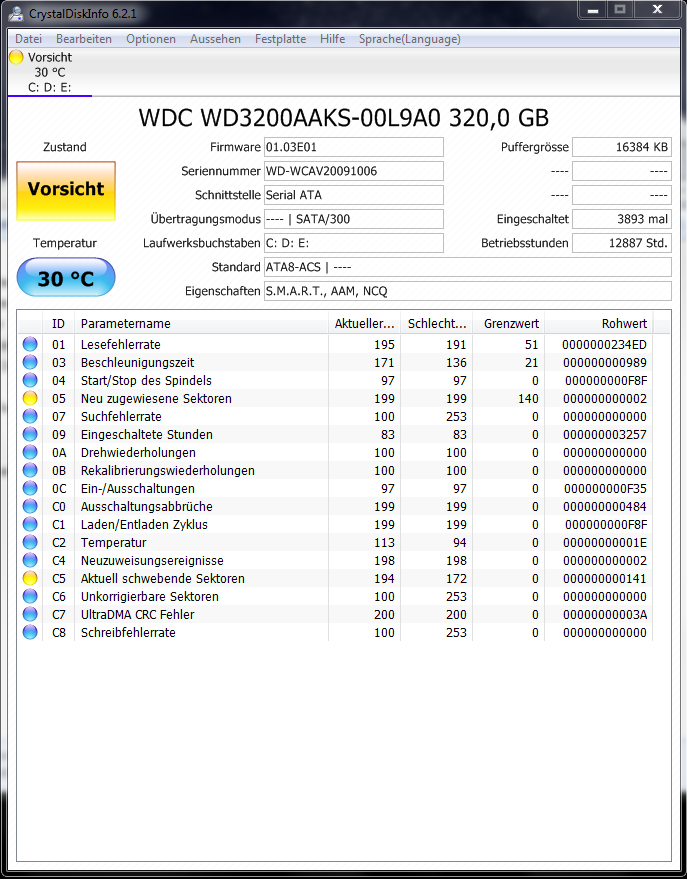Click the UltraDMA CRC Fehler parameter name
Viewport: 687px width, 879px height.
pos(137,614)
